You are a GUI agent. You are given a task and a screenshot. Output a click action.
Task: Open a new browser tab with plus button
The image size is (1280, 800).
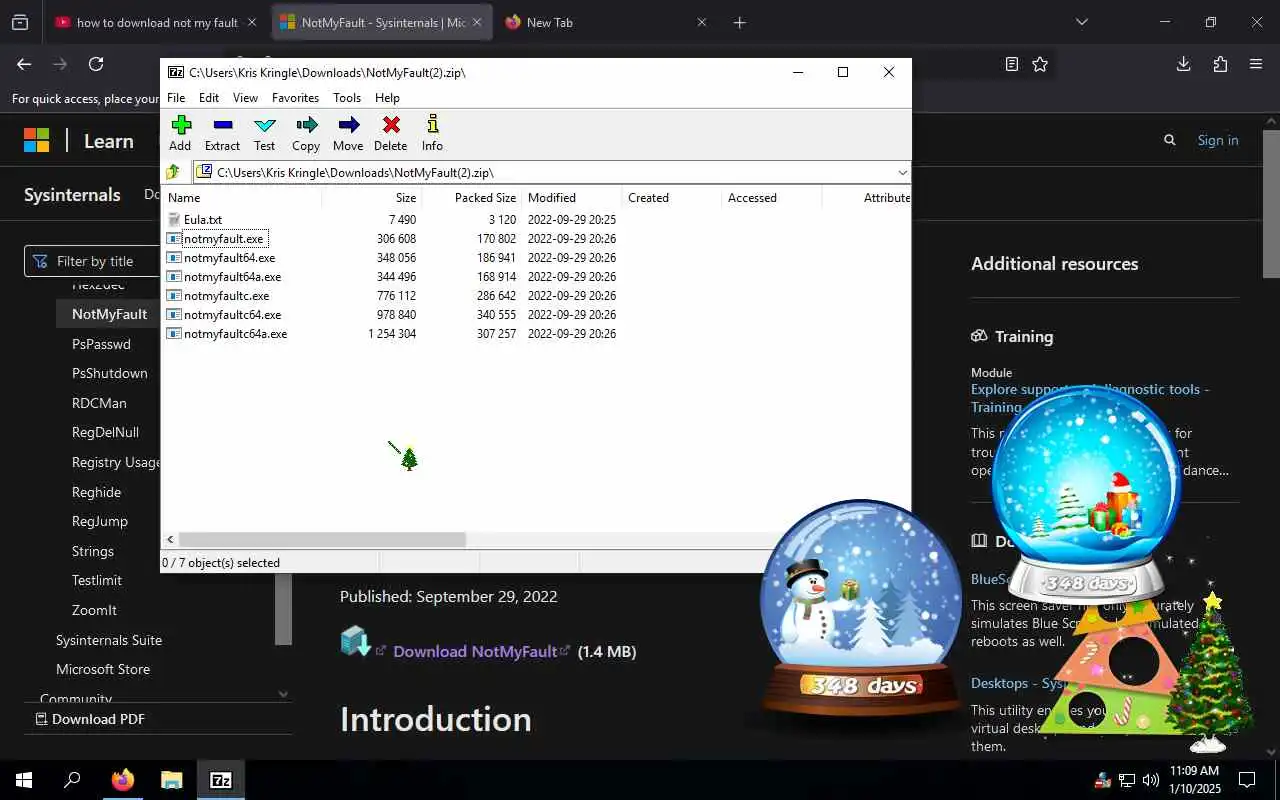739,22
